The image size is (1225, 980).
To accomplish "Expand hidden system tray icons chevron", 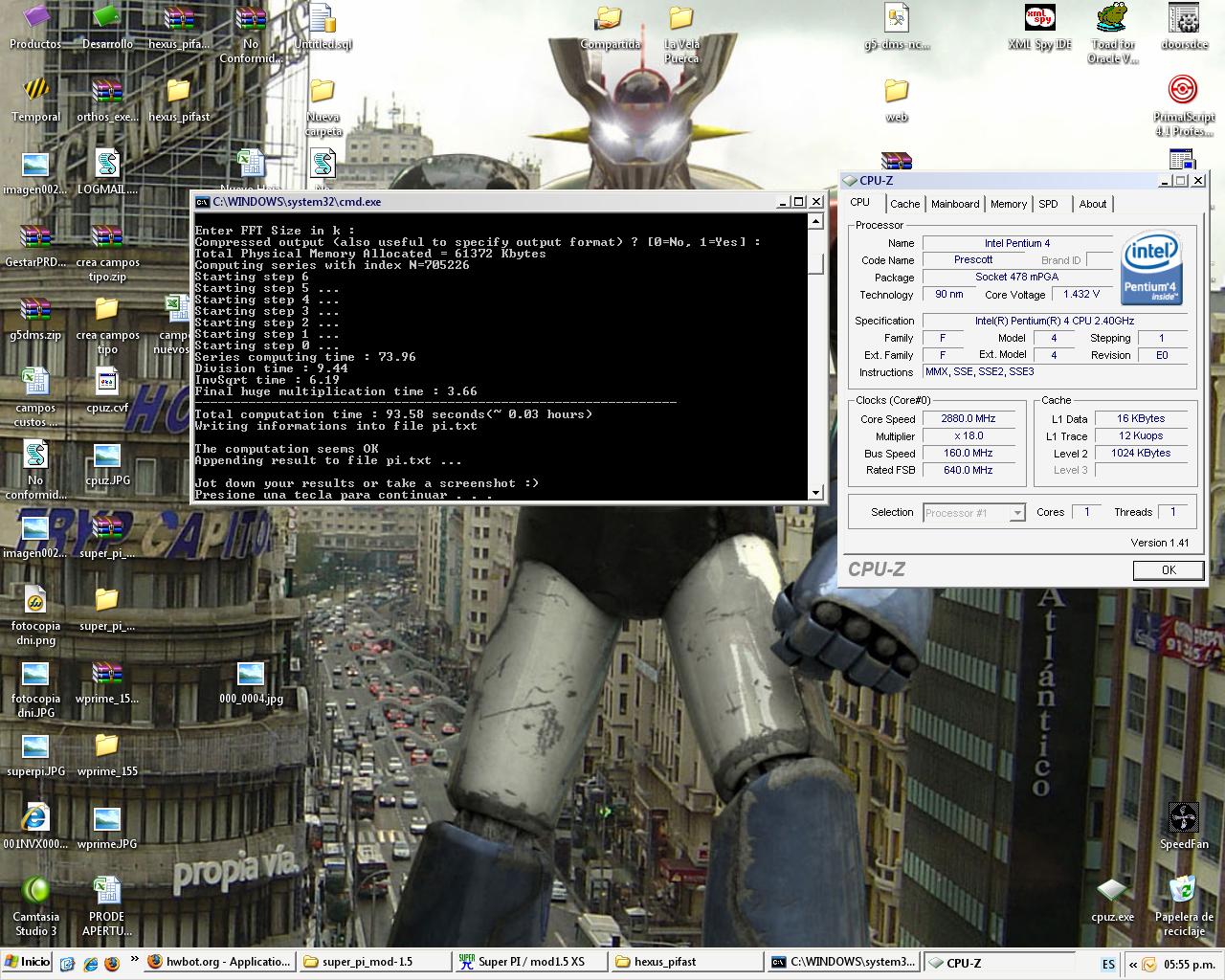I will pos(1132,965).
